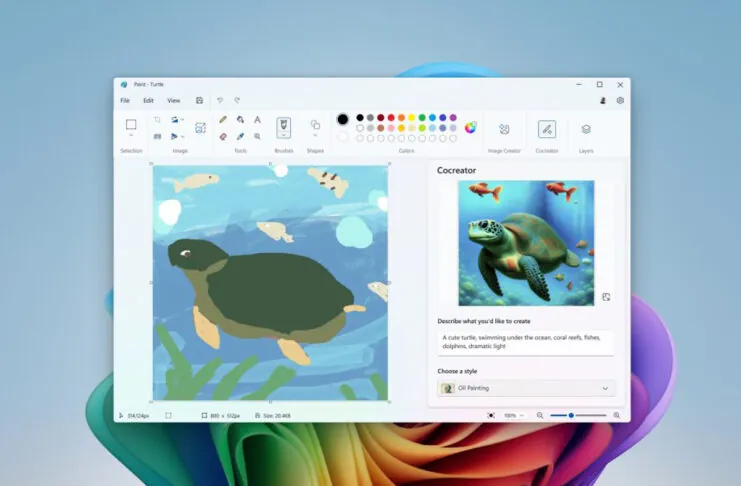Select the Pencil tool
The image size is (741, 486).
(223, 120)
